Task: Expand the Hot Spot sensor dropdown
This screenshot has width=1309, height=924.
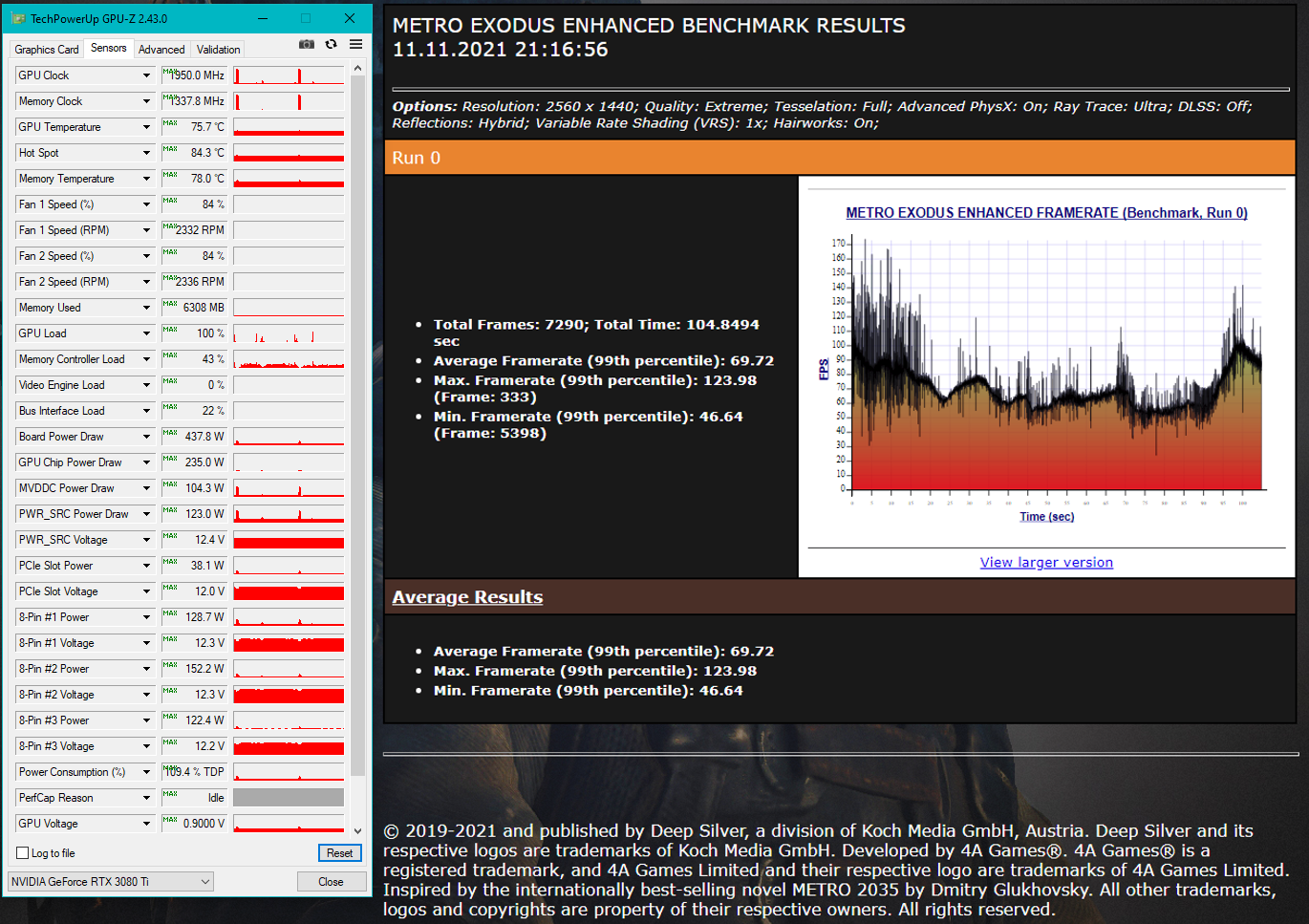Action: click(x=146, y=153)
